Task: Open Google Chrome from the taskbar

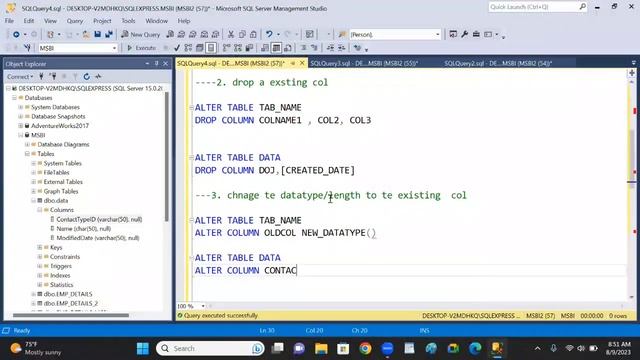Action: coord(365,349)
